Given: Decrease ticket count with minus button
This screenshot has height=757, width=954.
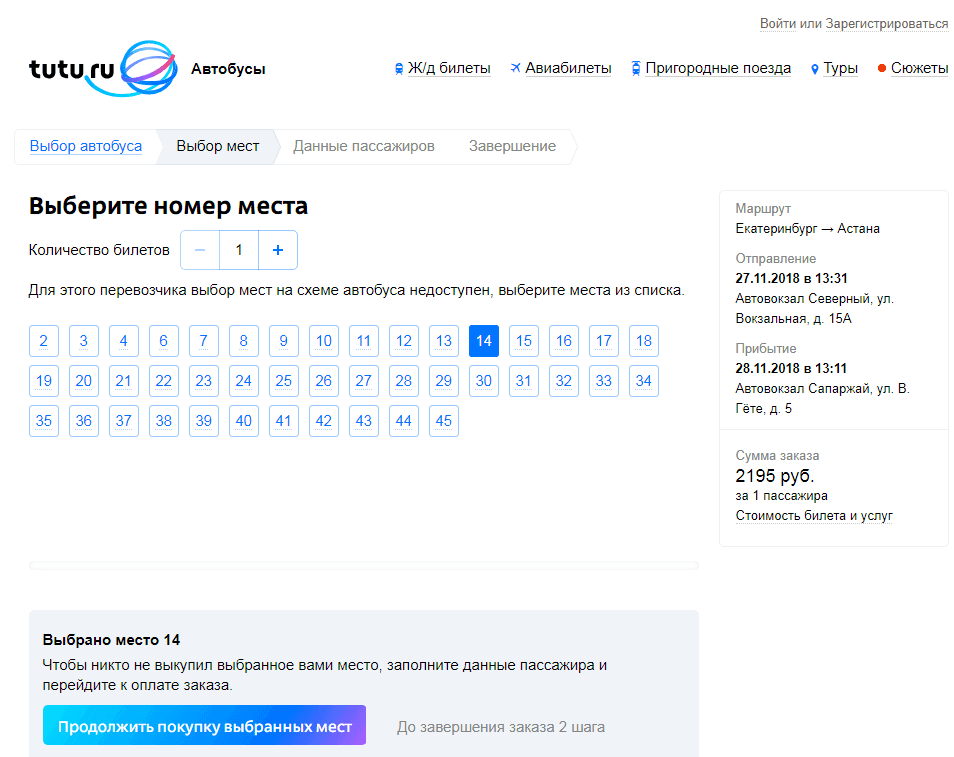Looking at the screenshot, I should click(200, 250).
